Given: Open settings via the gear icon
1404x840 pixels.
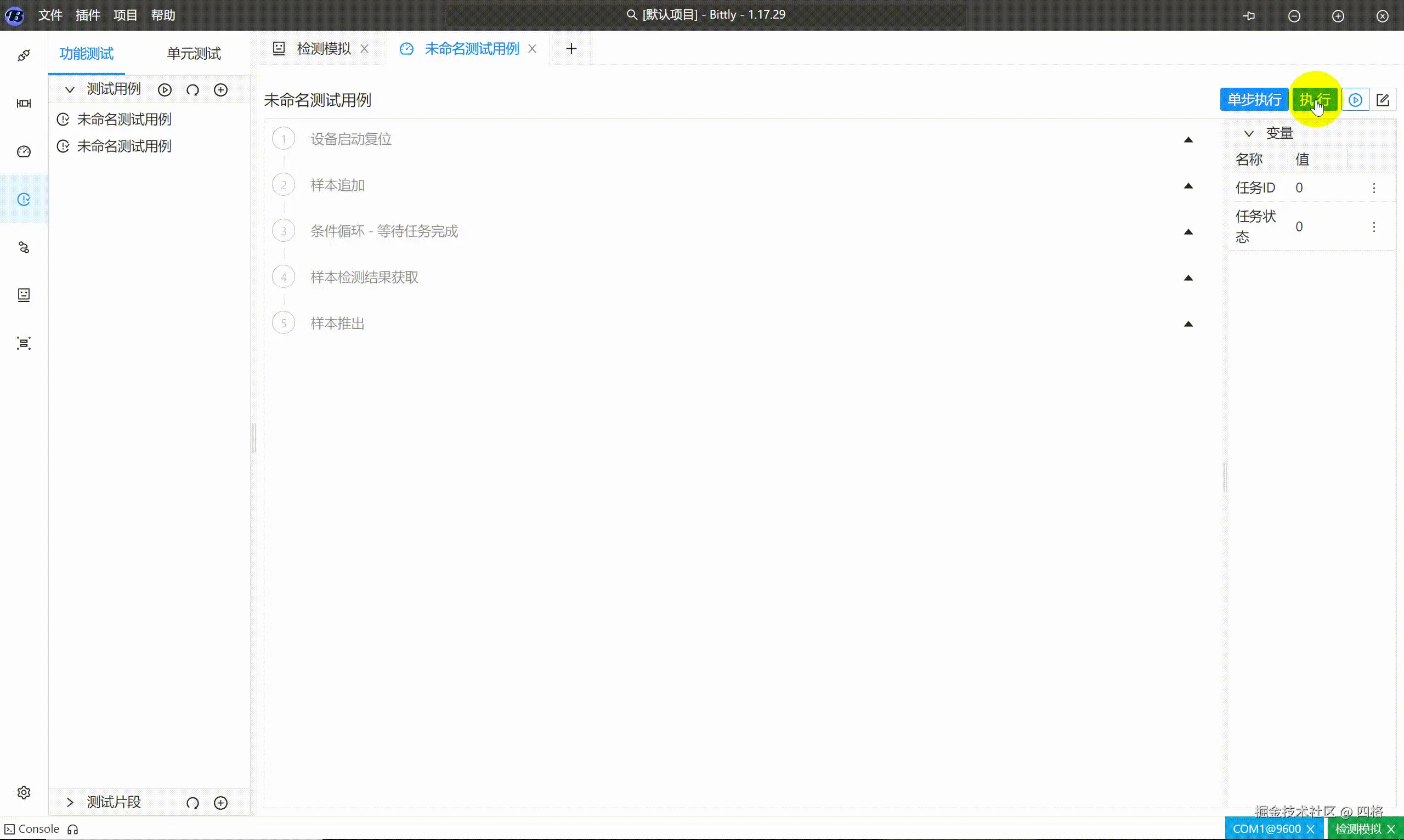Looking at the screenshot, I should [24, 792].
